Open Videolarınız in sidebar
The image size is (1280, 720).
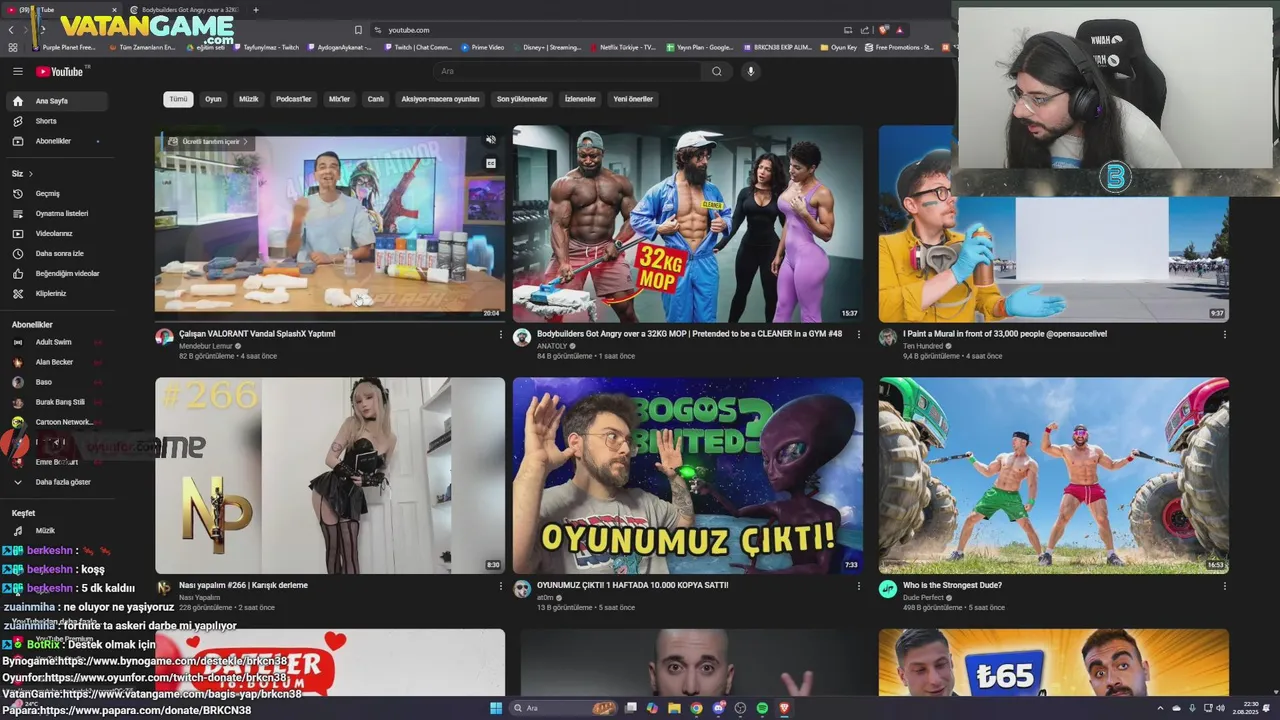tap(56, 233)
